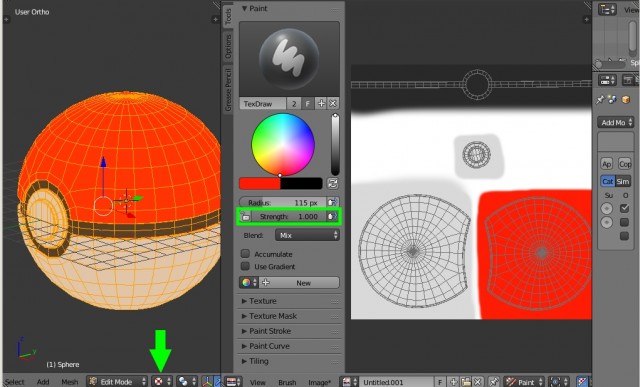
Task: Click the properties pin icon
Action: pyautogui.click(x=599, y=100)
